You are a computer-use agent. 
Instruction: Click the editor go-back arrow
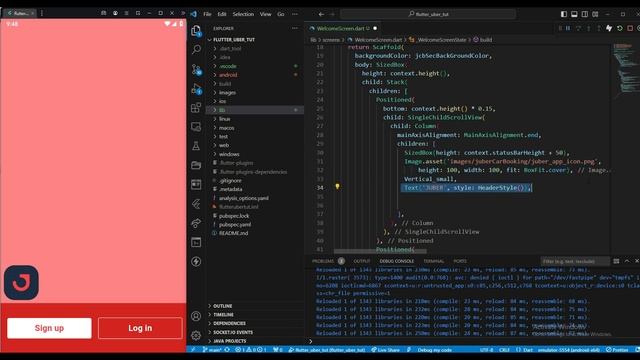321,14
